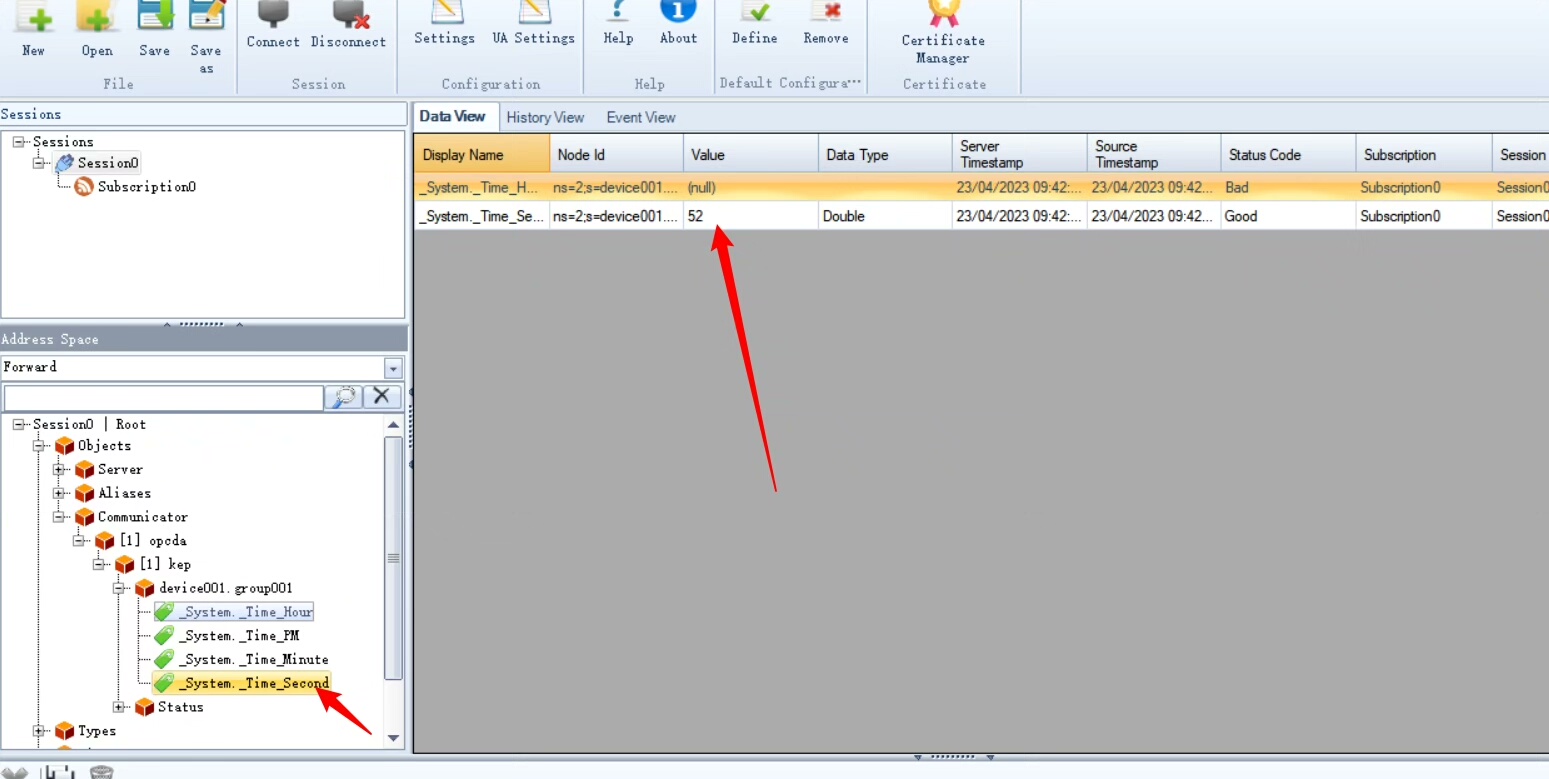1549x779 pixels.
Task: Collapse the Objects folder node
Action: [39, 445]
